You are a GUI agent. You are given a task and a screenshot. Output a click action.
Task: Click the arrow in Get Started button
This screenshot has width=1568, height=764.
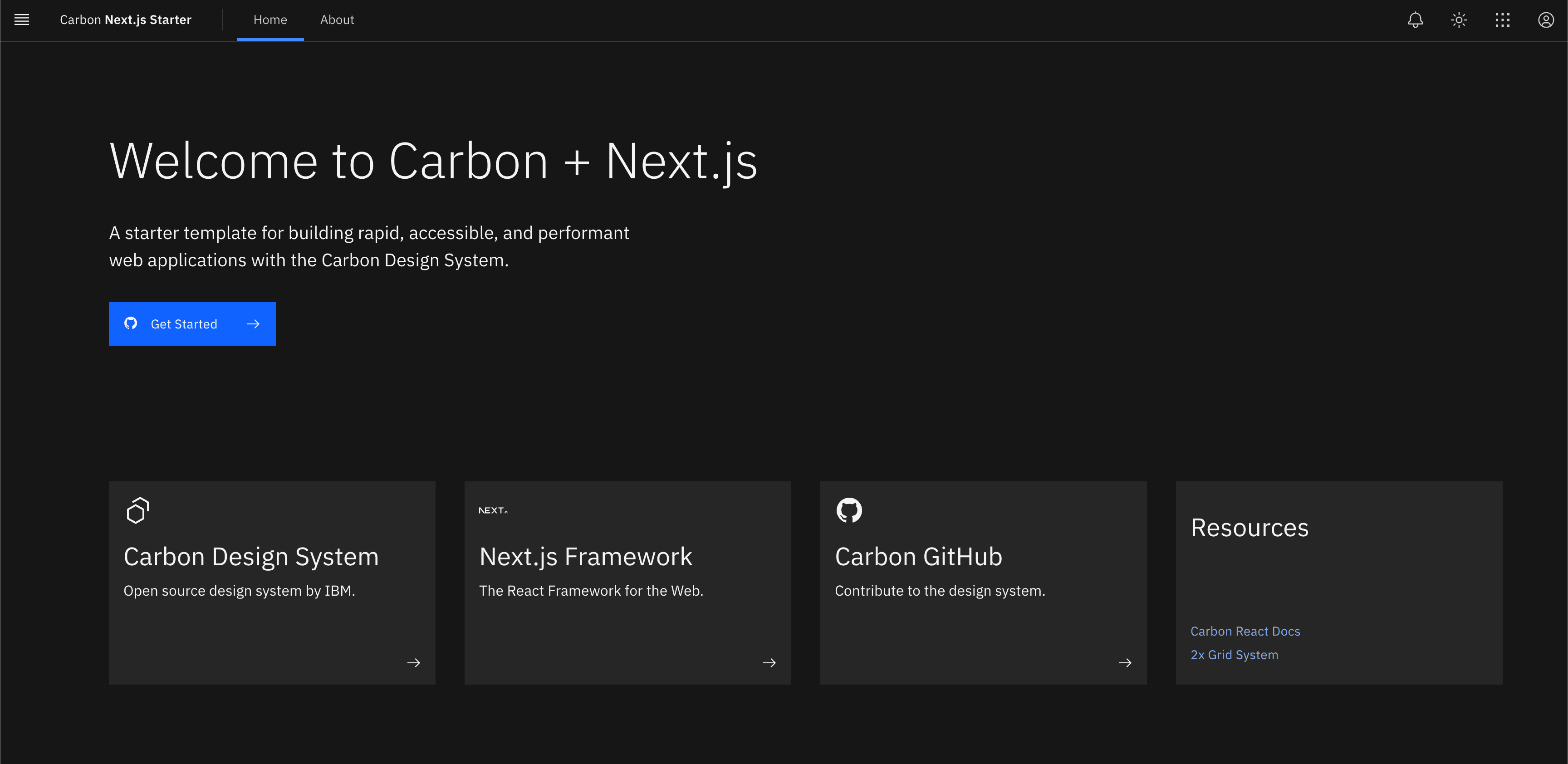click(253, 324)
